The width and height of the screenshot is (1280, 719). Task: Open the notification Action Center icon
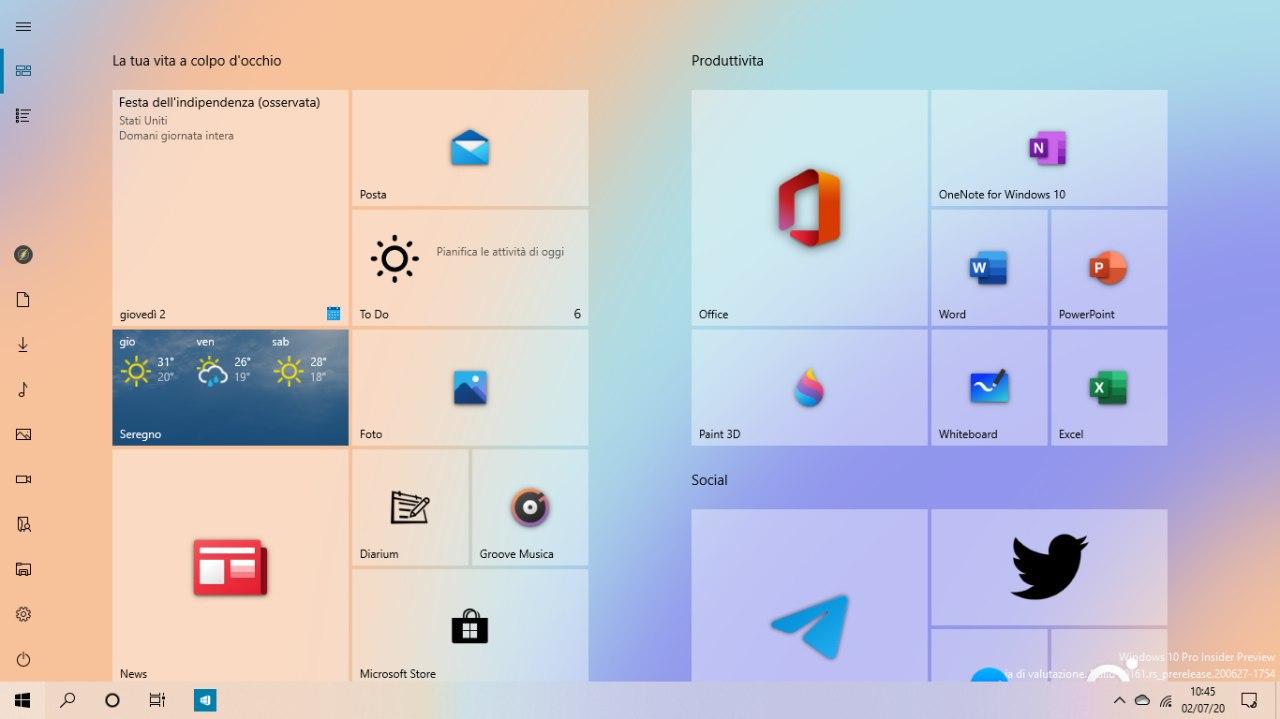(1249, 701)
